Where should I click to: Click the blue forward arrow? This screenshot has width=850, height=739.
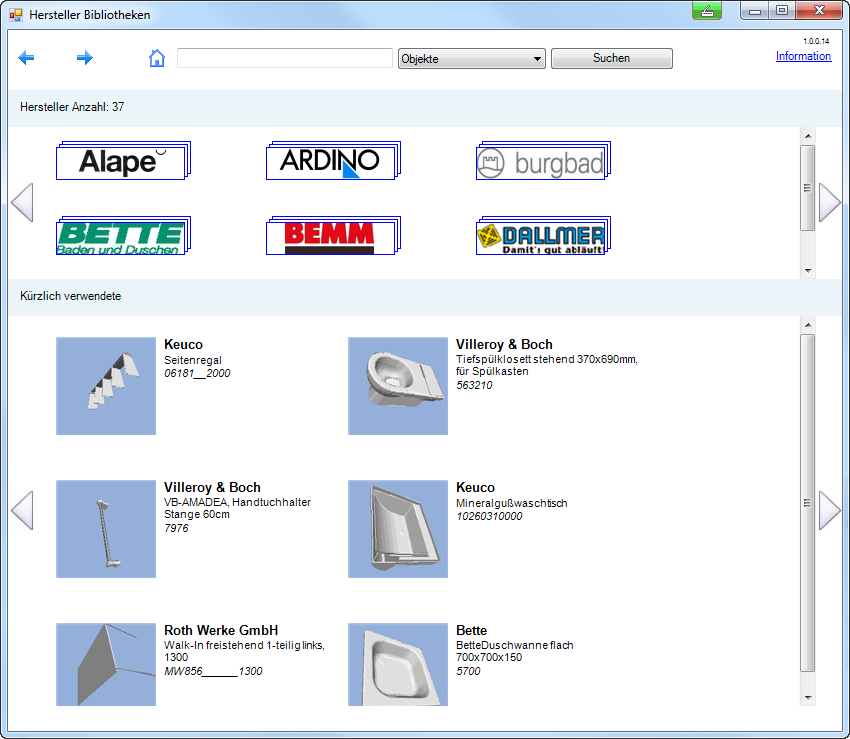pyautogui.click(x=85, y=57)
